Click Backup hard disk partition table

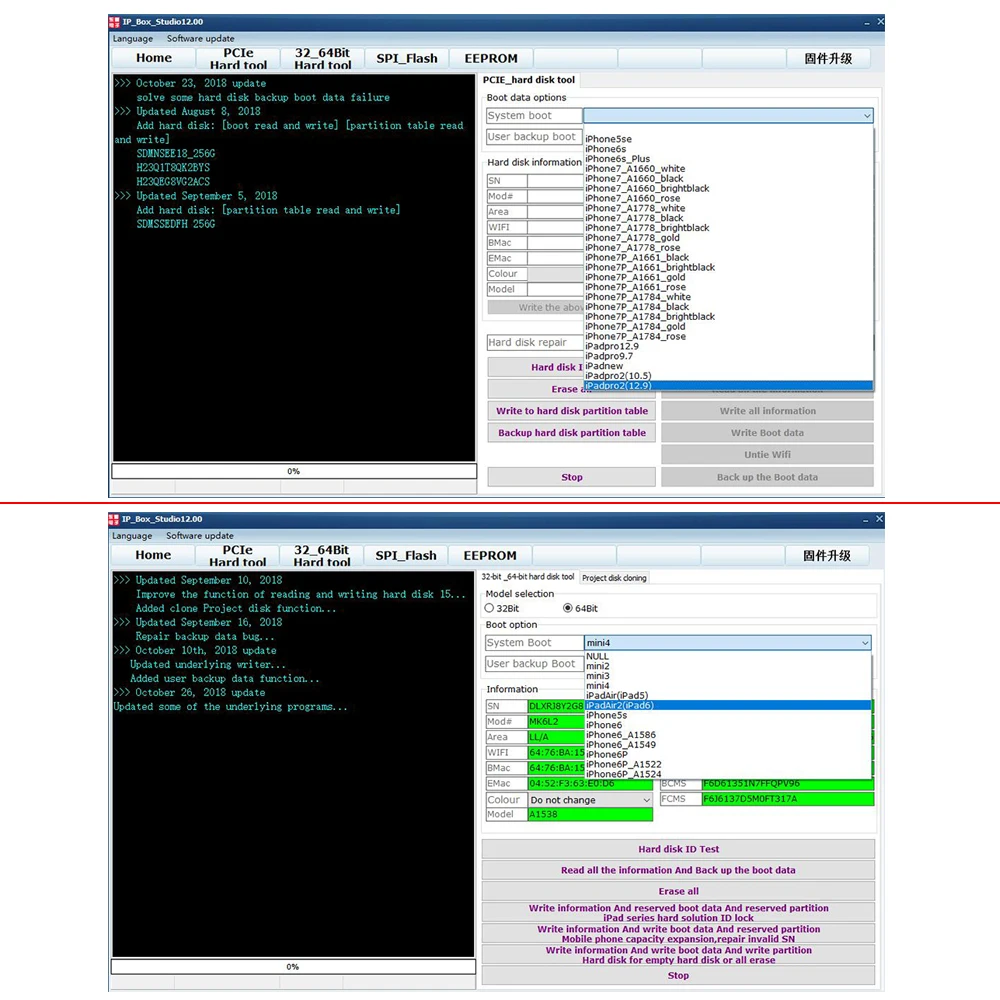point(572,432)
